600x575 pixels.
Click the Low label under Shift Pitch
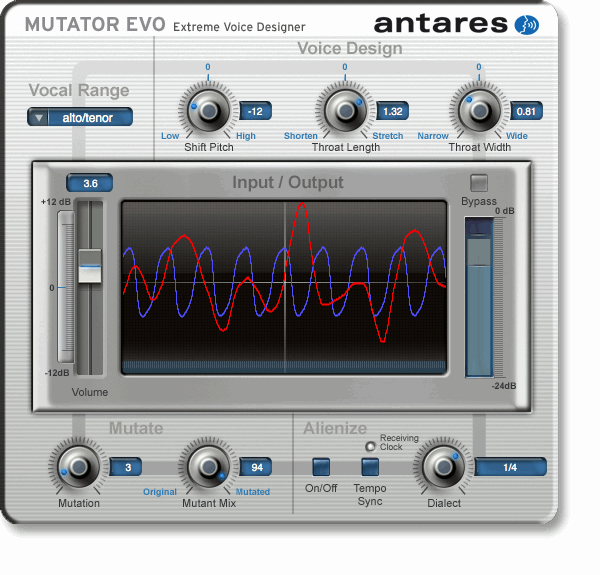tap(170, 136)
